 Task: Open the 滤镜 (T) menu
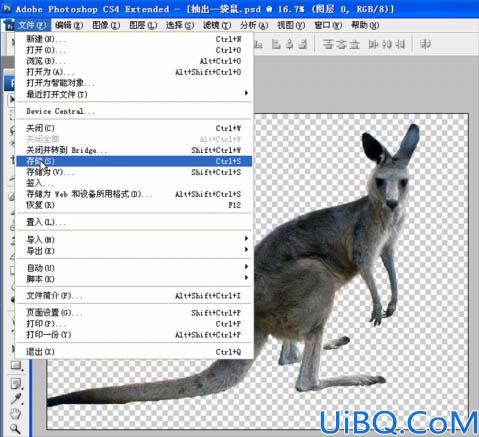pyautogui.click(x=217, y=25)
